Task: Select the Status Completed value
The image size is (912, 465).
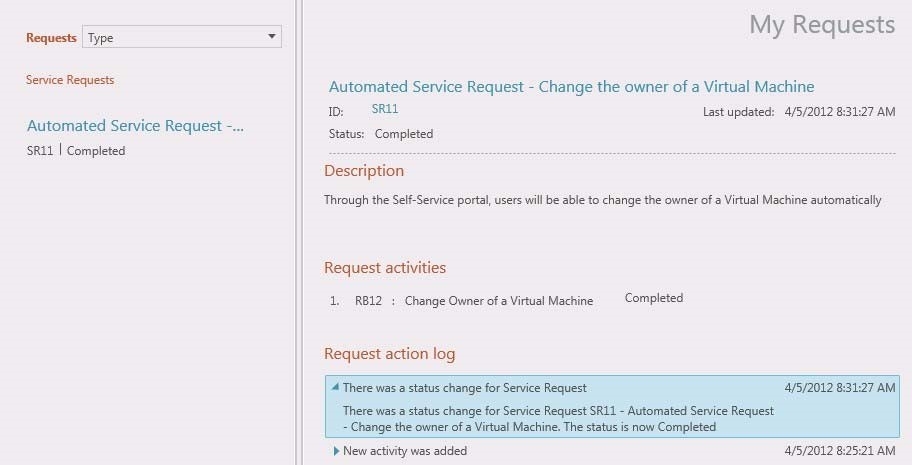Action: point(404,134)
